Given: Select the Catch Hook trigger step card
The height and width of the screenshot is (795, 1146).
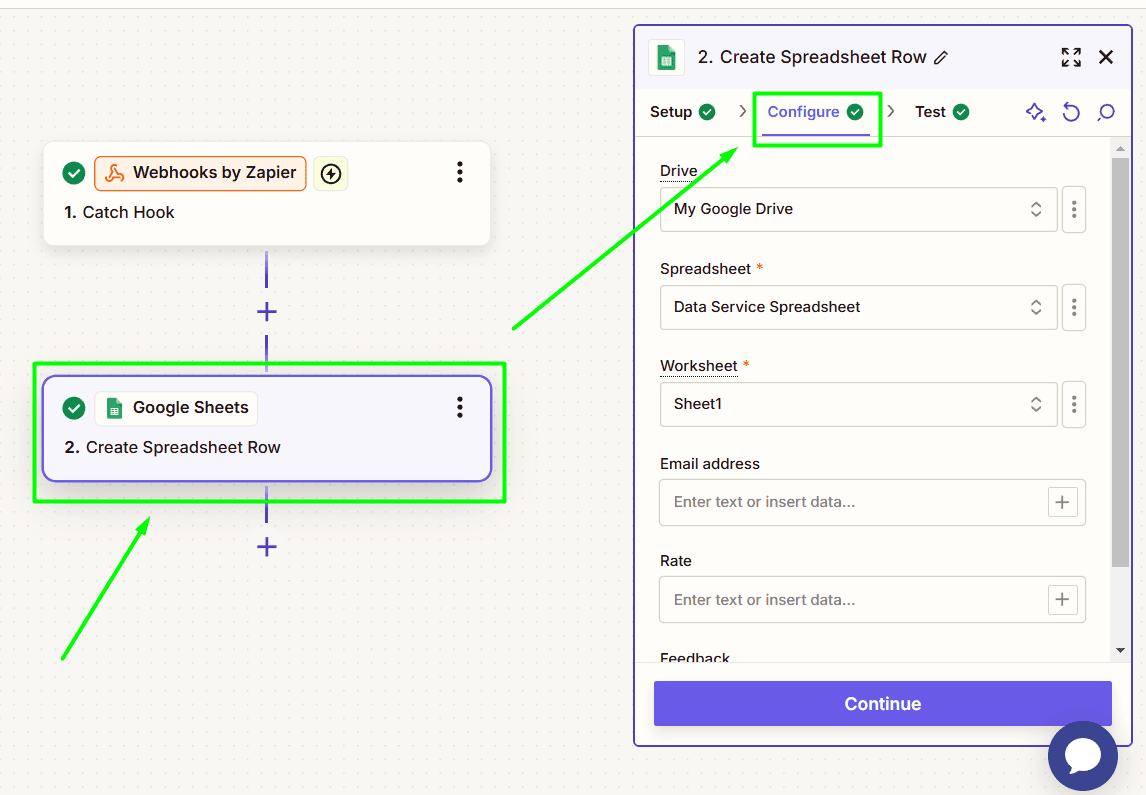Looking at the screenshot, I should (267, 194).
